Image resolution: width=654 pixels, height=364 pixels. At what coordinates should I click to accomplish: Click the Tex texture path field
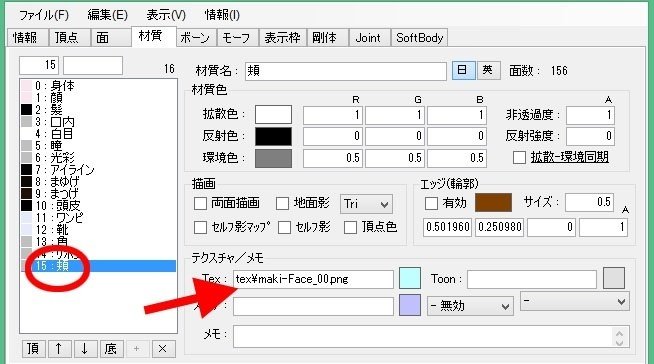[x=313, y=279]
